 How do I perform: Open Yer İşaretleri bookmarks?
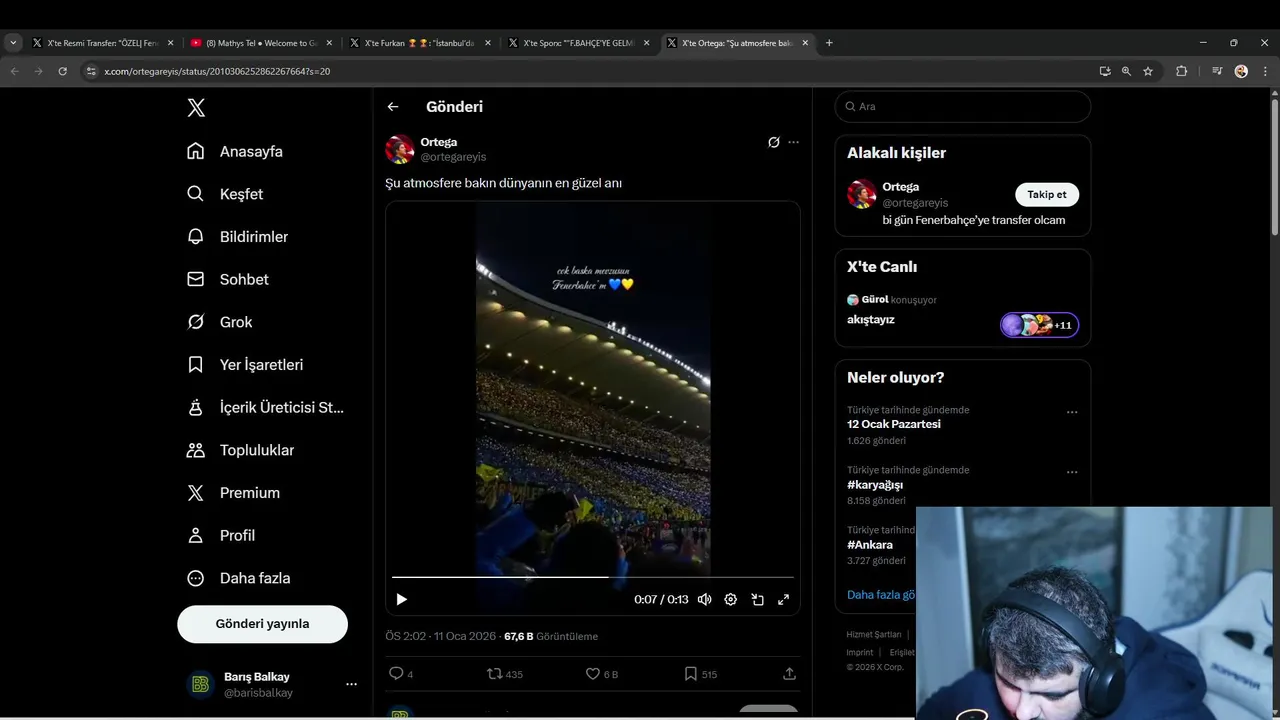pyautogui.click(x=245, y=365)
